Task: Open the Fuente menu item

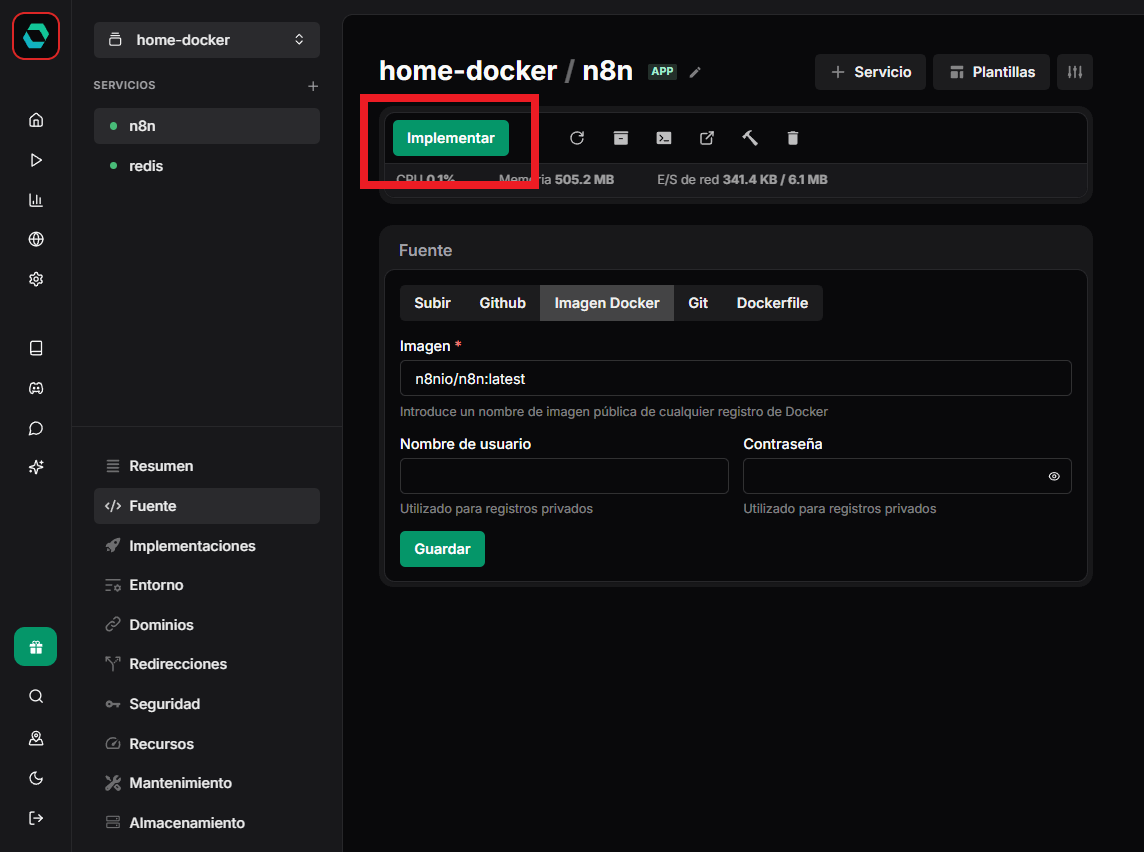Action: 207,506
